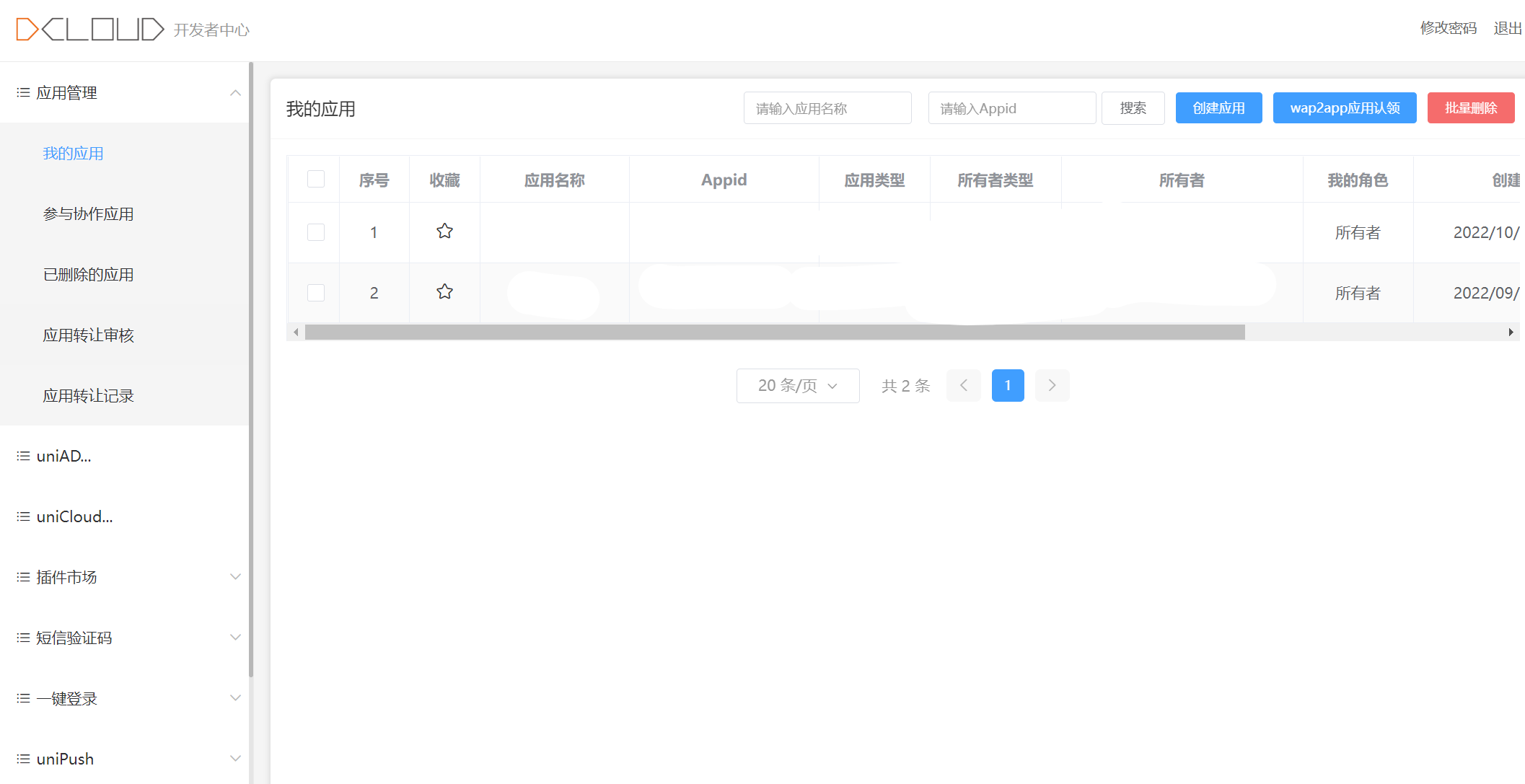Toggle the select-all header checkbox
Image resolution: width=1525 pixels, height=784 pixels.
tap(316, 179)
